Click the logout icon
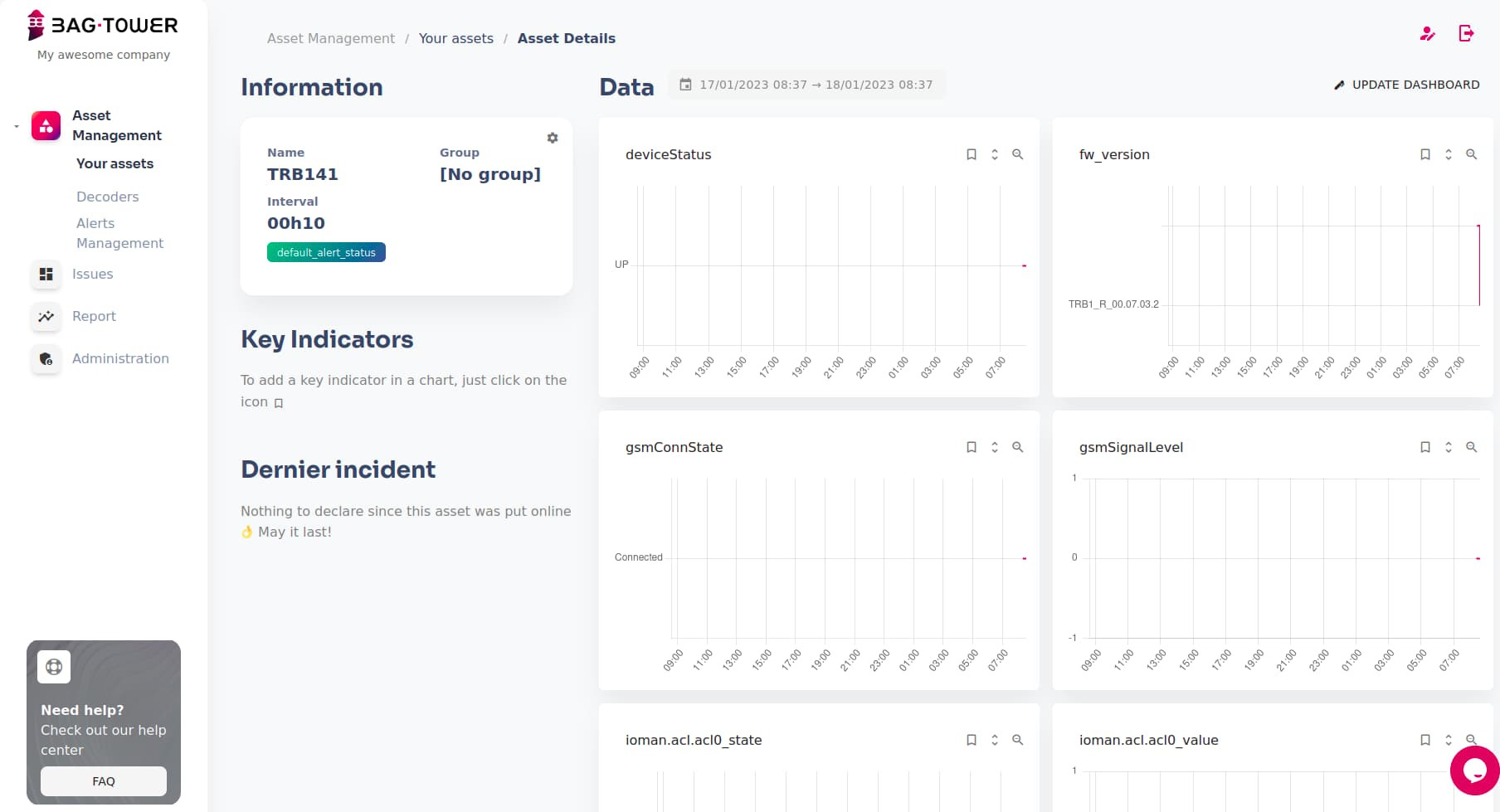The width and height of the screenshot is (1500, 812). point(1466,33)
